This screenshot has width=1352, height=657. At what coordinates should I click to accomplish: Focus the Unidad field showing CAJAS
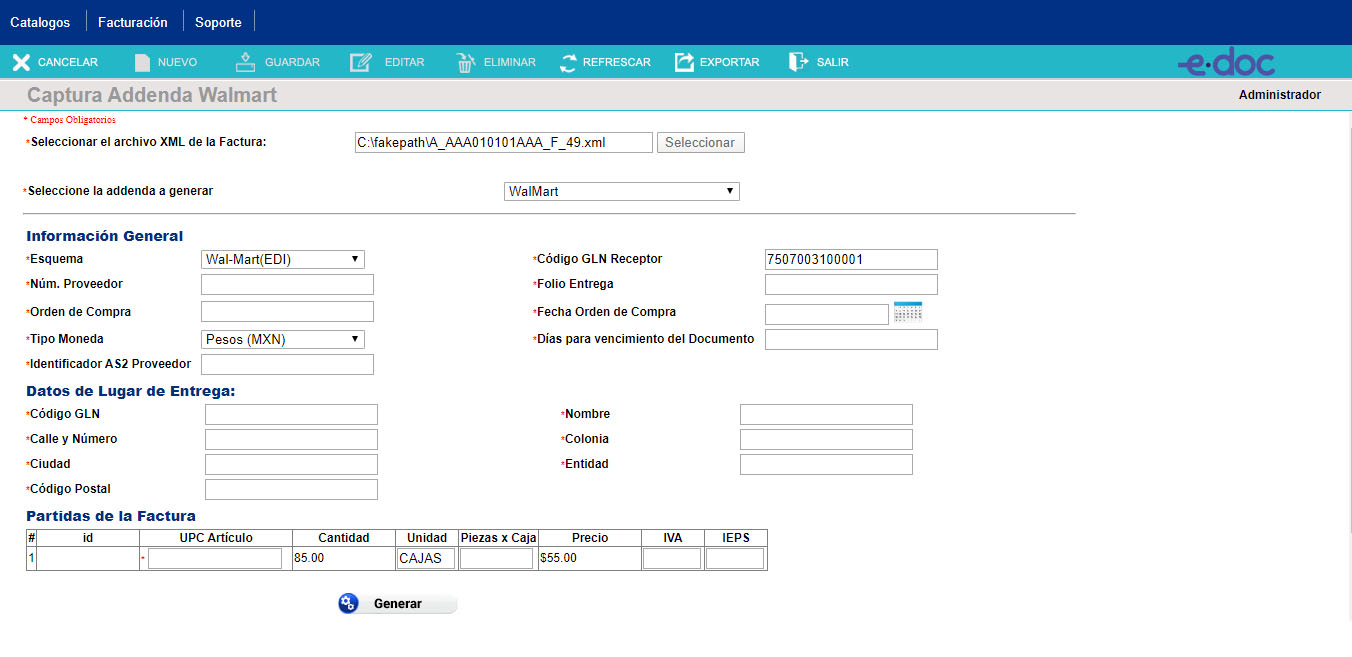pos(426,558)
